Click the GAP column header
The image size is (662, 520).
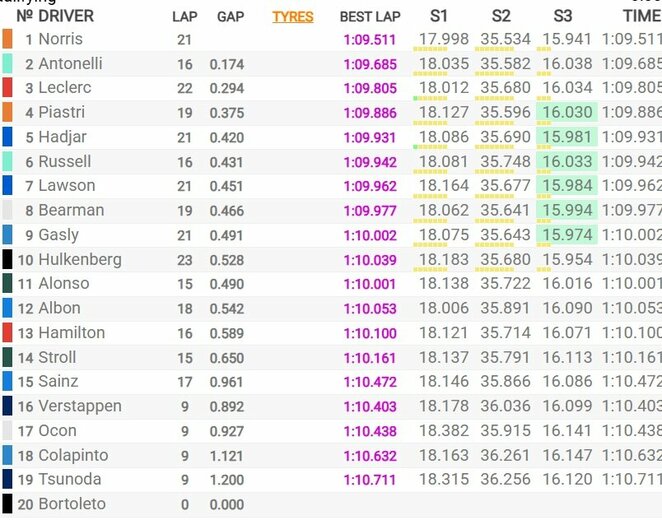[x=230, y=16]
